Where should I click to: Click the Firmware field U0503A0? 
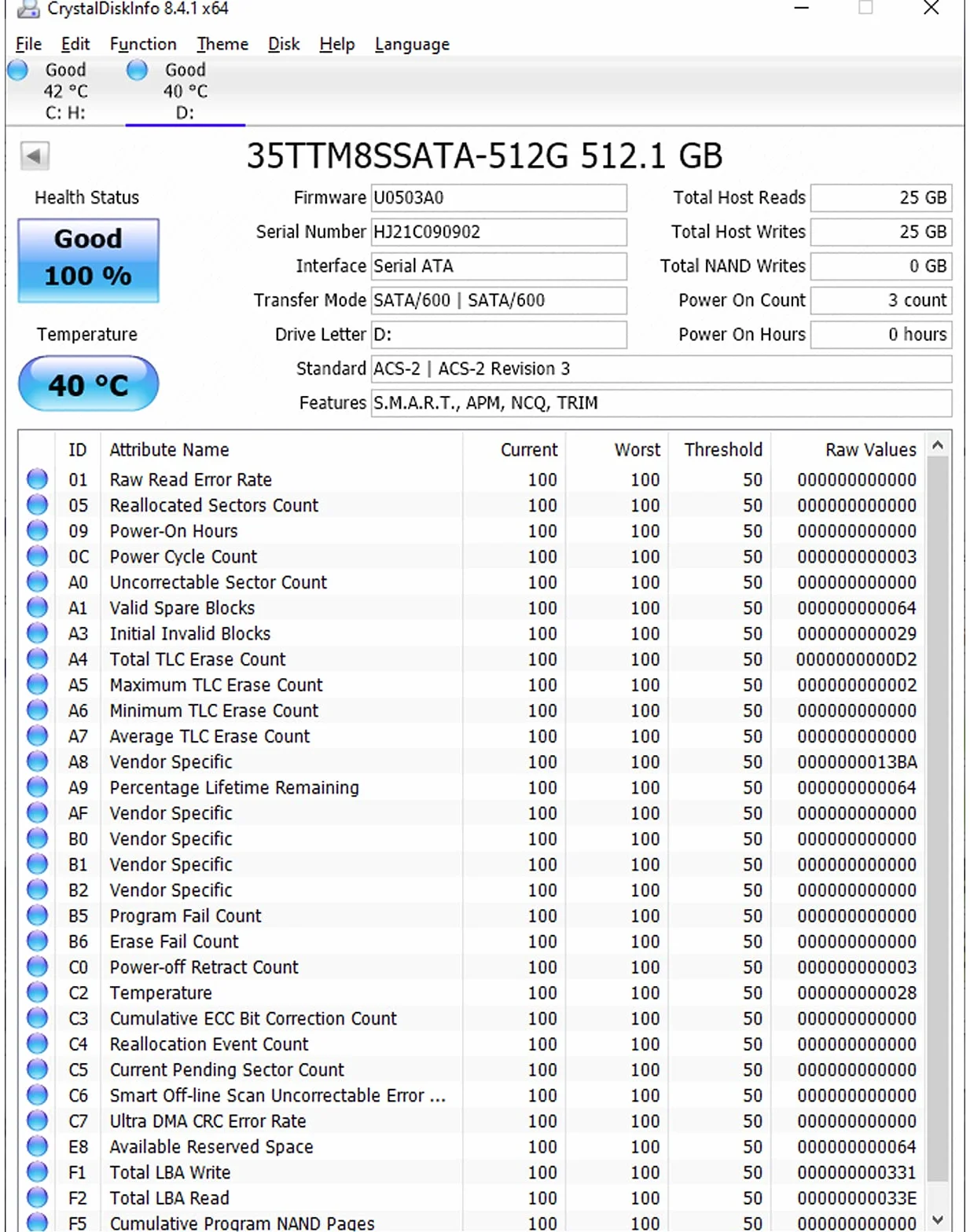point(498,197)
